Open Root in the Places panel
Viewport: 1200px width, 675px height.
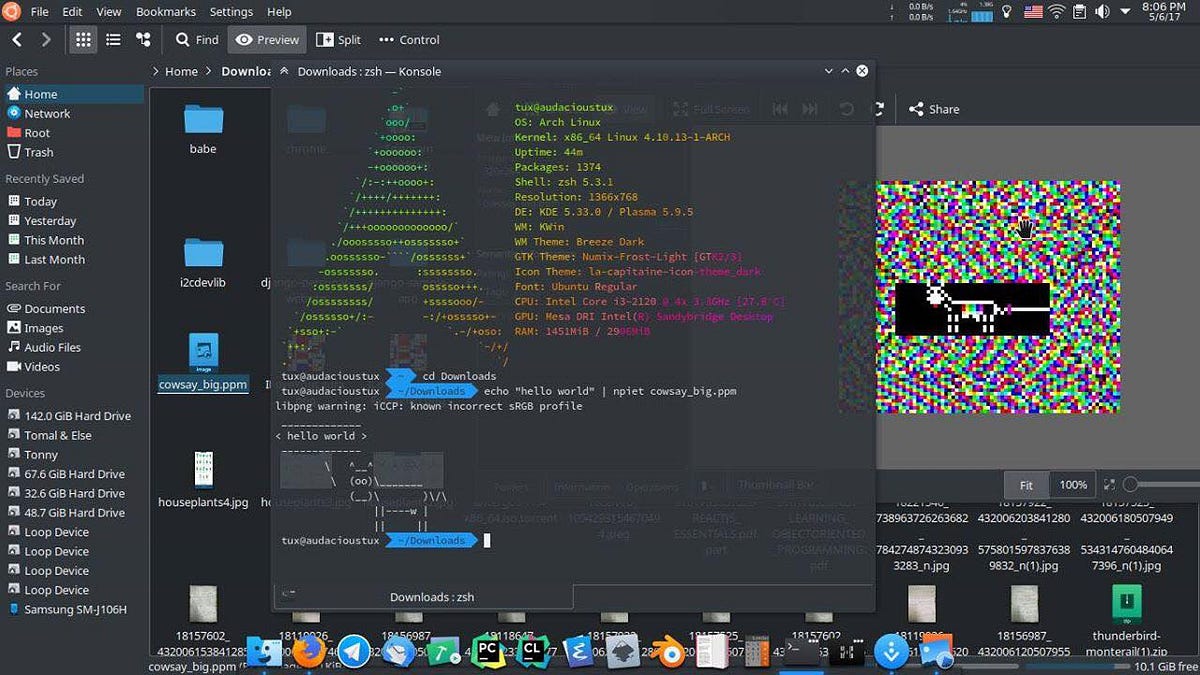point(37,133)
